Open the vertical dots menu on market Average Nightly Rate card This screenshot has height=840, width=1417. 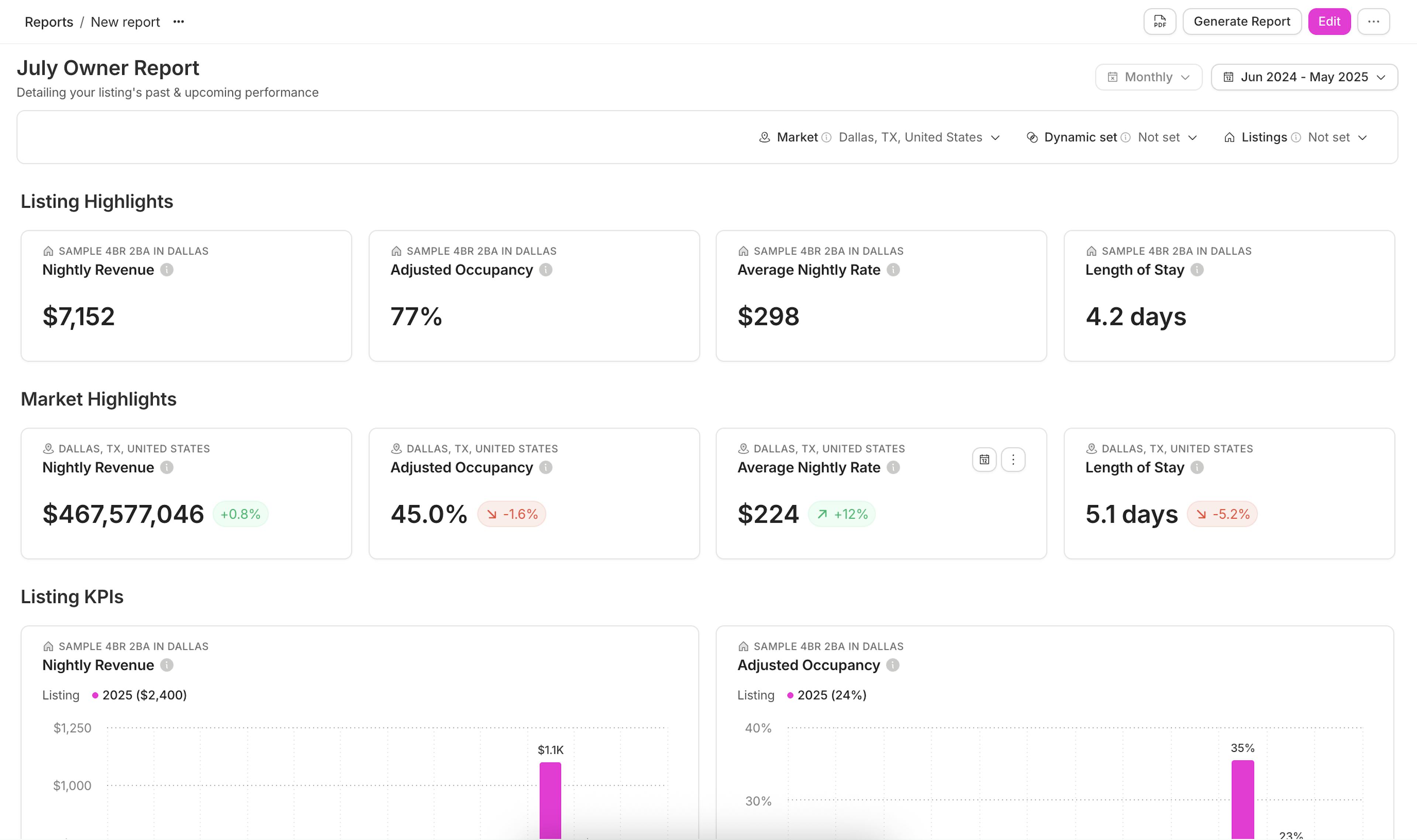click(1013, 459)
